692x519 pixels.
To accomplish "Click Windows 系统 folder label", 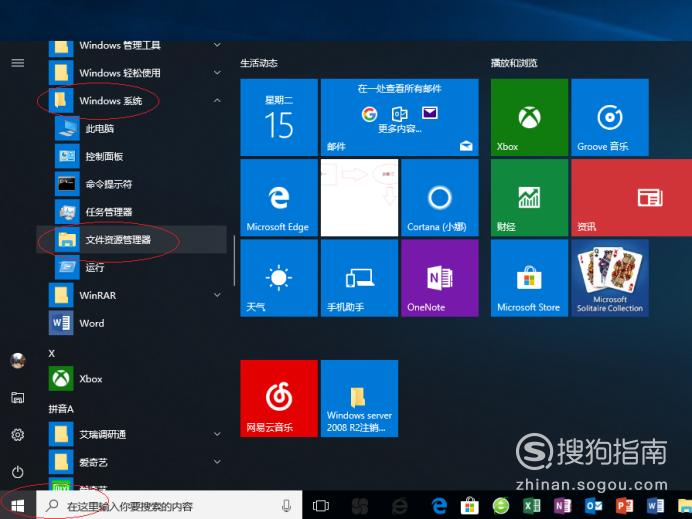I will (111, 101).
